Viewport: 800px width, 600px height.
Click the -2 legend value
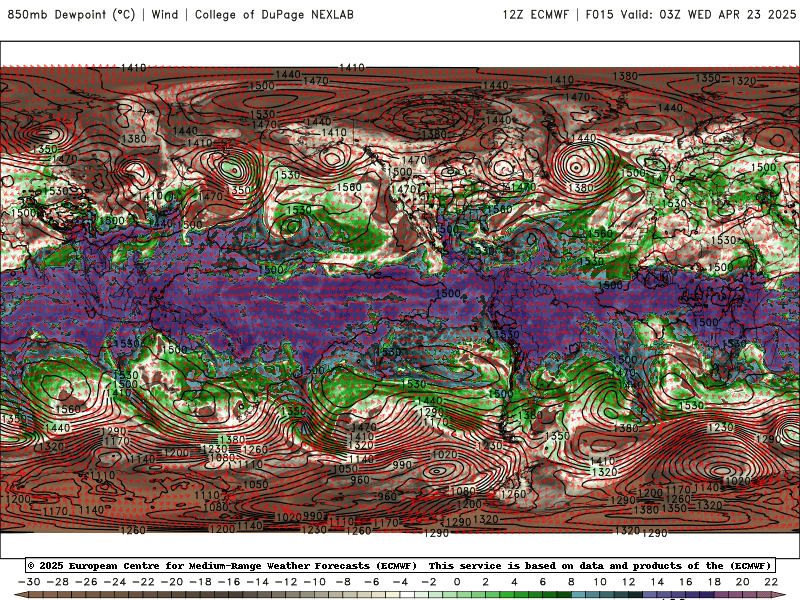pos(429,582)
